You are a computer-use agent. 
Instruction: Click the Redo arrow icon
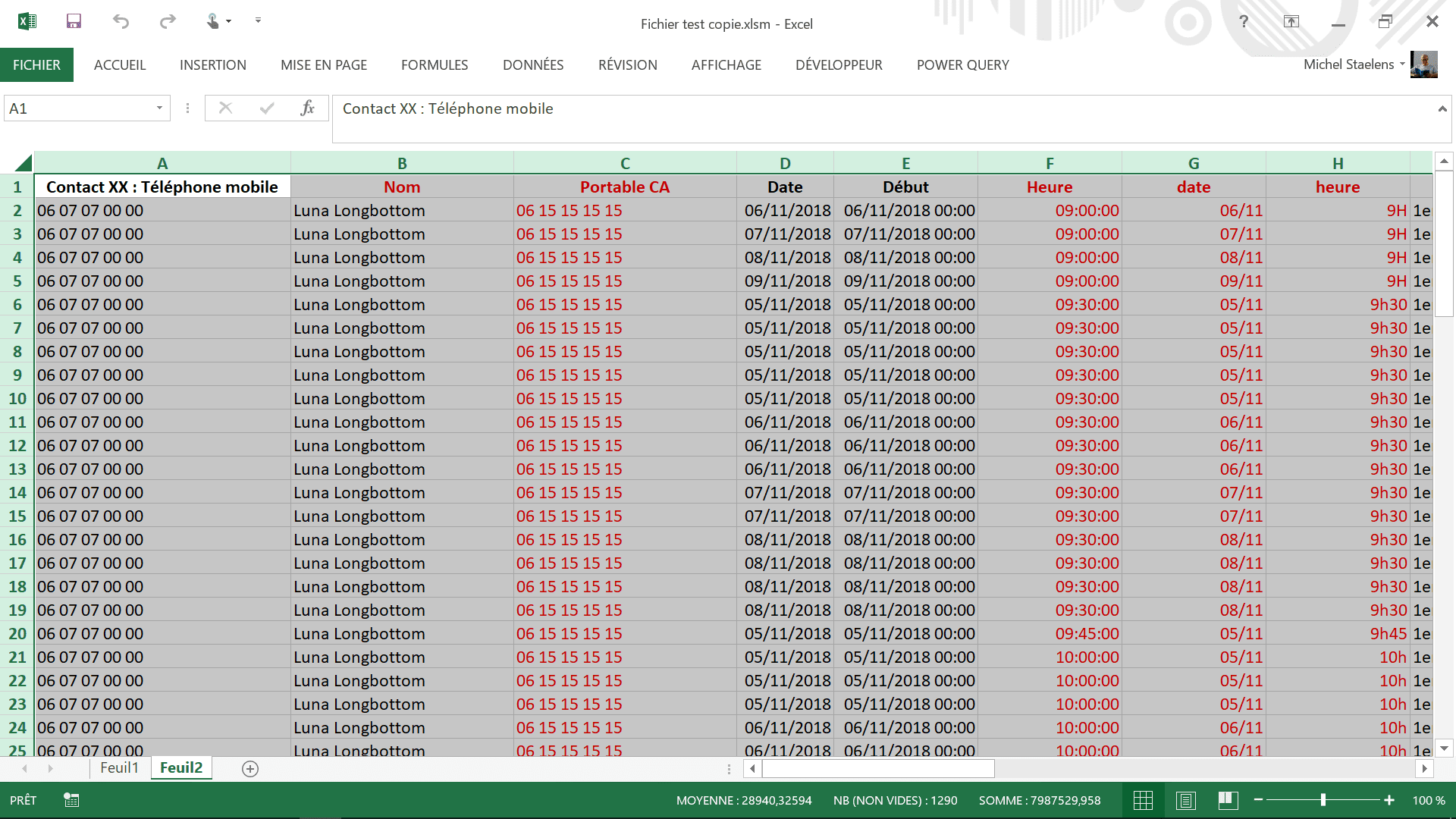click(168, 21)
